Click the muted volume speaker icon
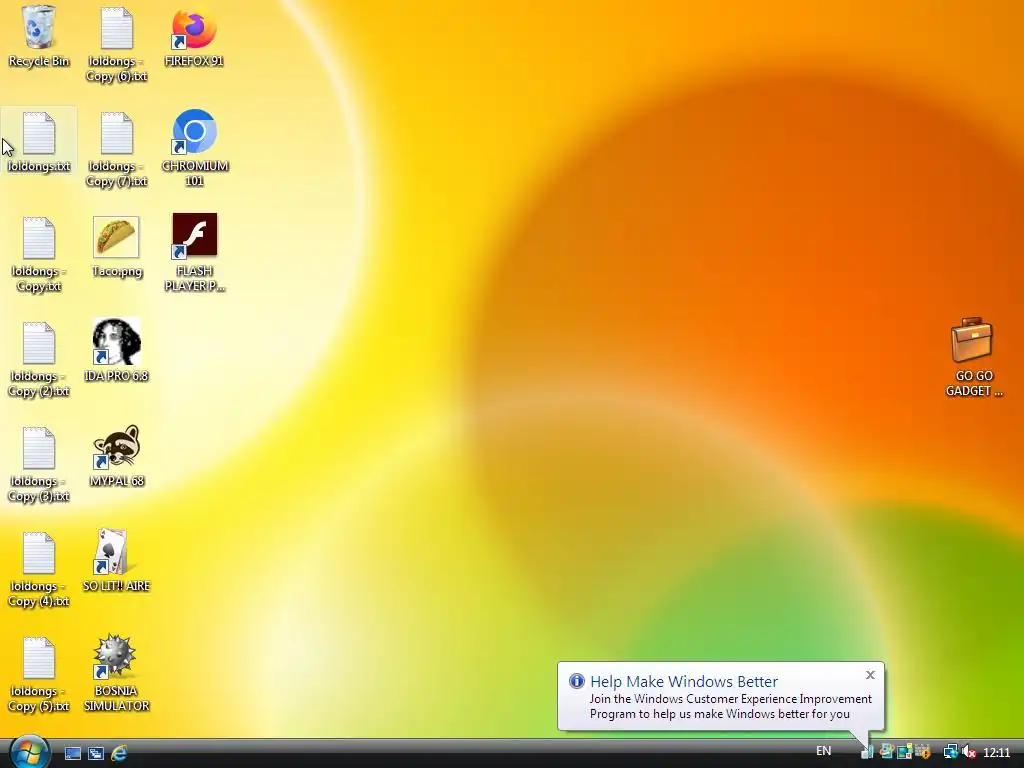Viewport: 1024px width, 768px height. point(969,752)
